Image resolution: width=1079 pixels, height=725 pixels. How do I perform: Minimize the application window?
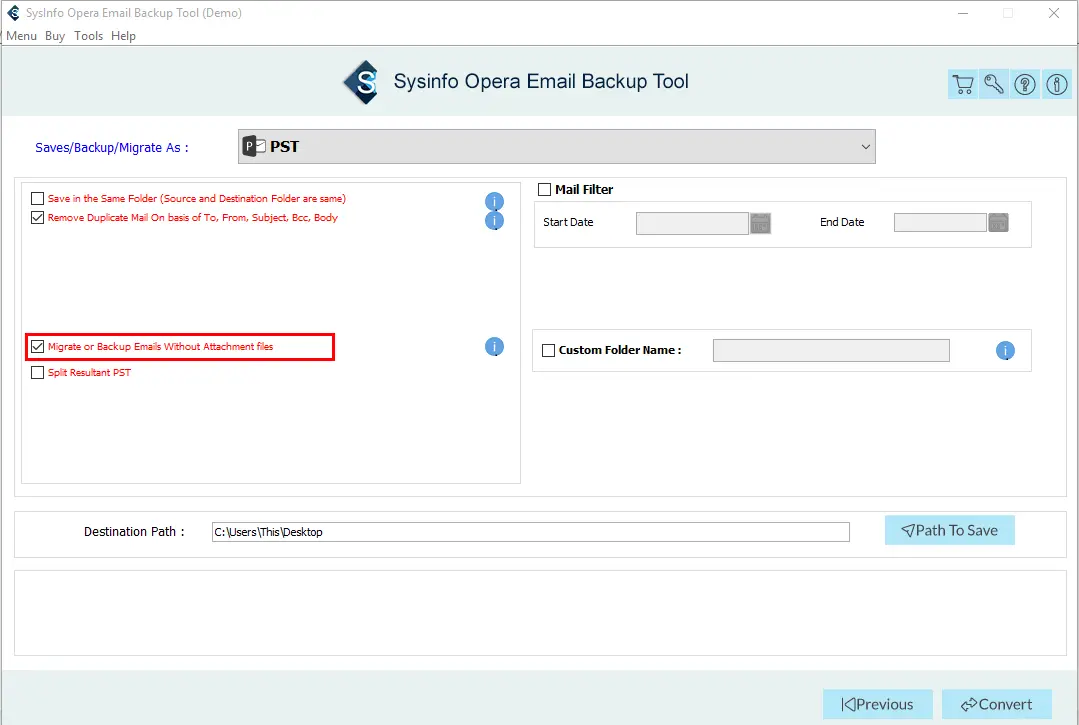click(963, 13)
